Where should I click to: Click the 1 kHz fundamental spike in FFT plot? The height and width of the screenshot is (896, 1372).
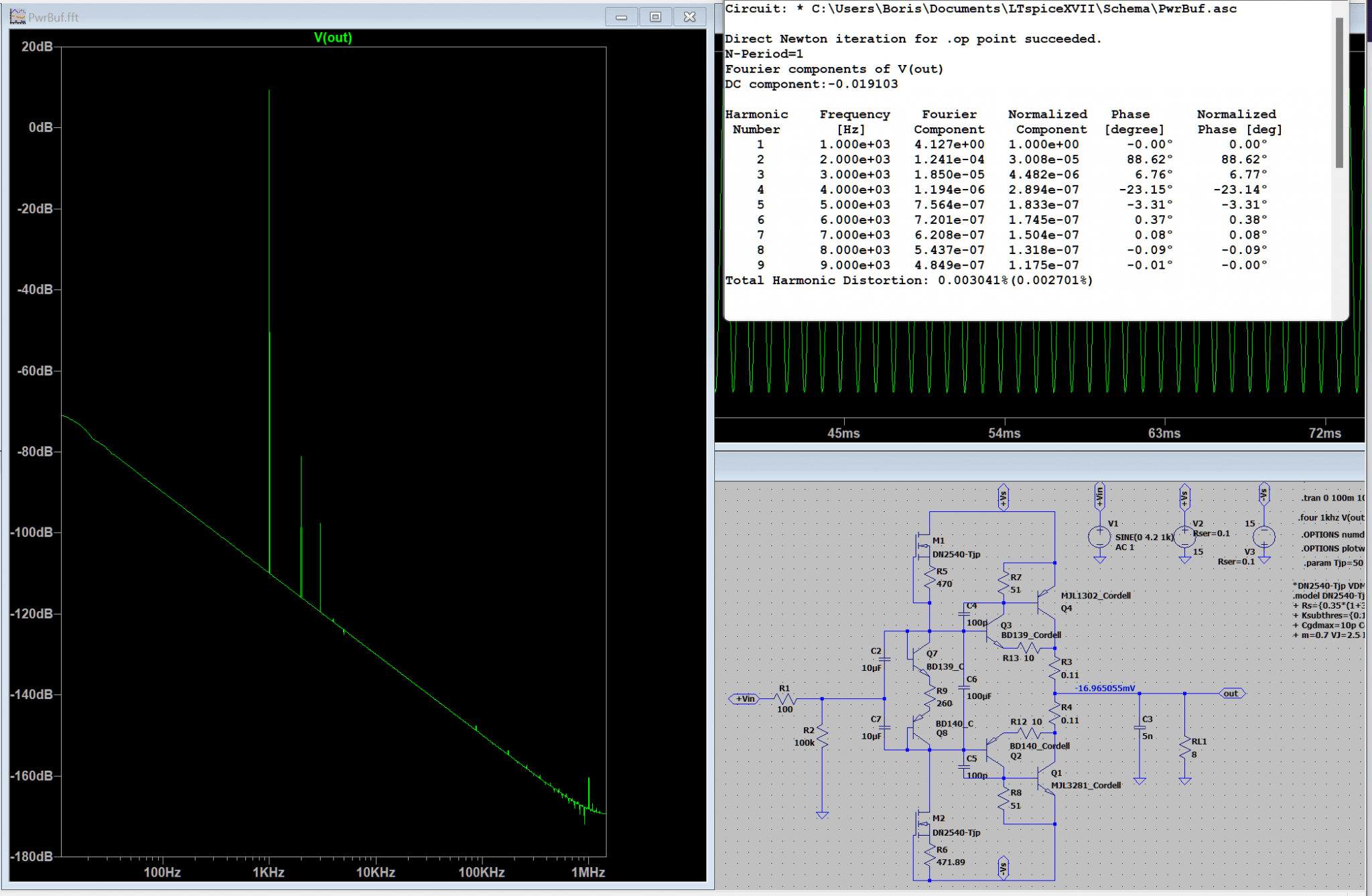[269, 331]
